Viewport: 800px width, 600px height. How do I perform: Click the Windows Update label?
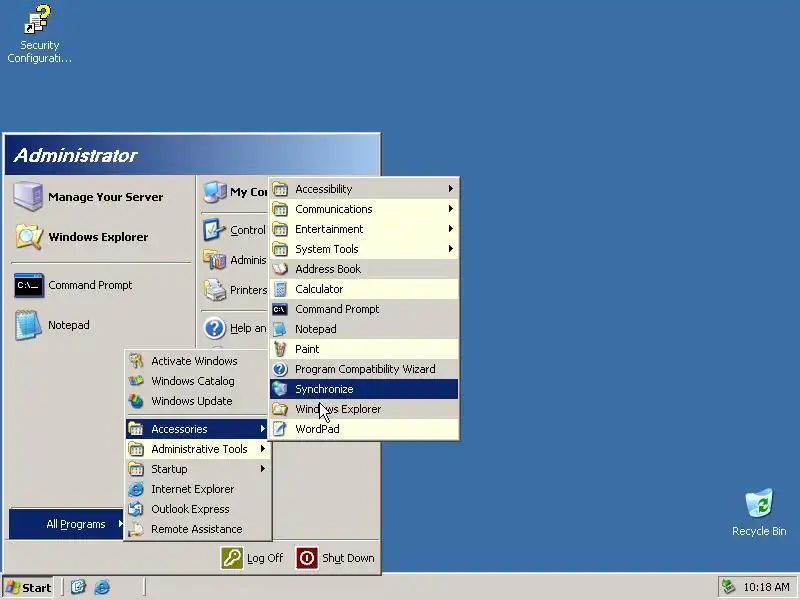(x=192, y=401)
